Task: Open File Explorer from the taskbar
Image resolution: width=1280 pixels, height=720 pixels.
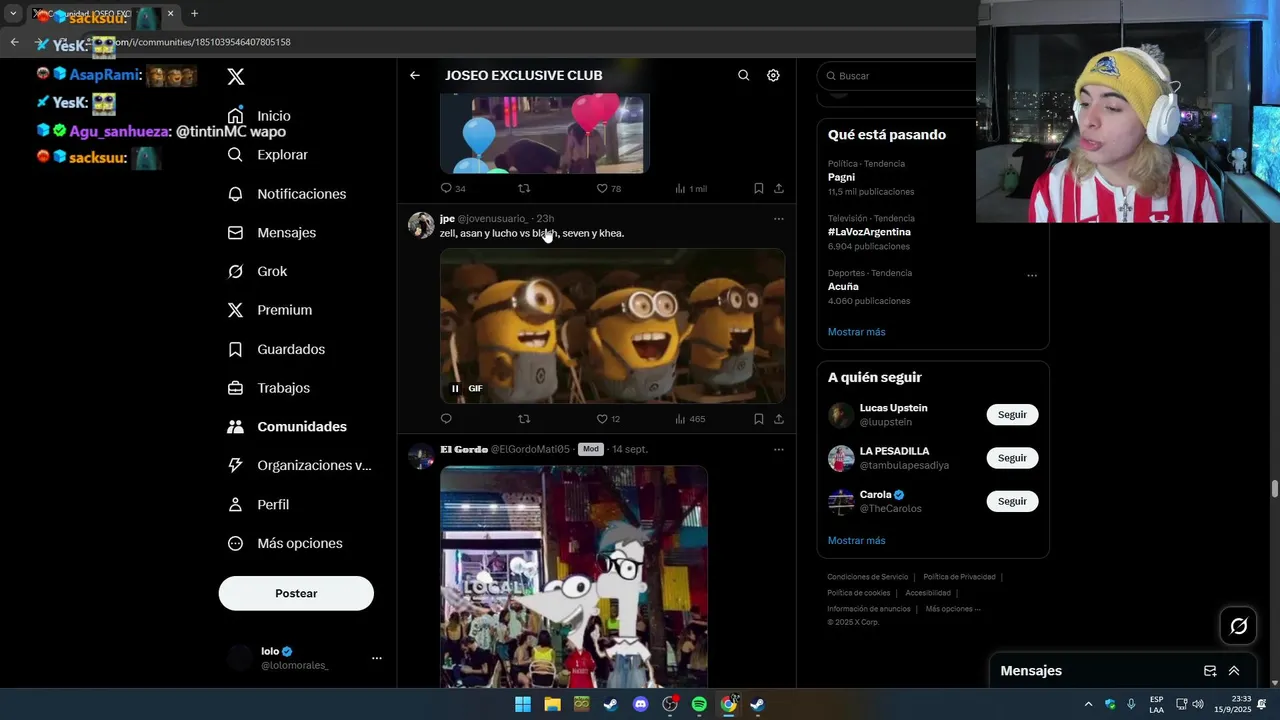Action: coord(552,704)
